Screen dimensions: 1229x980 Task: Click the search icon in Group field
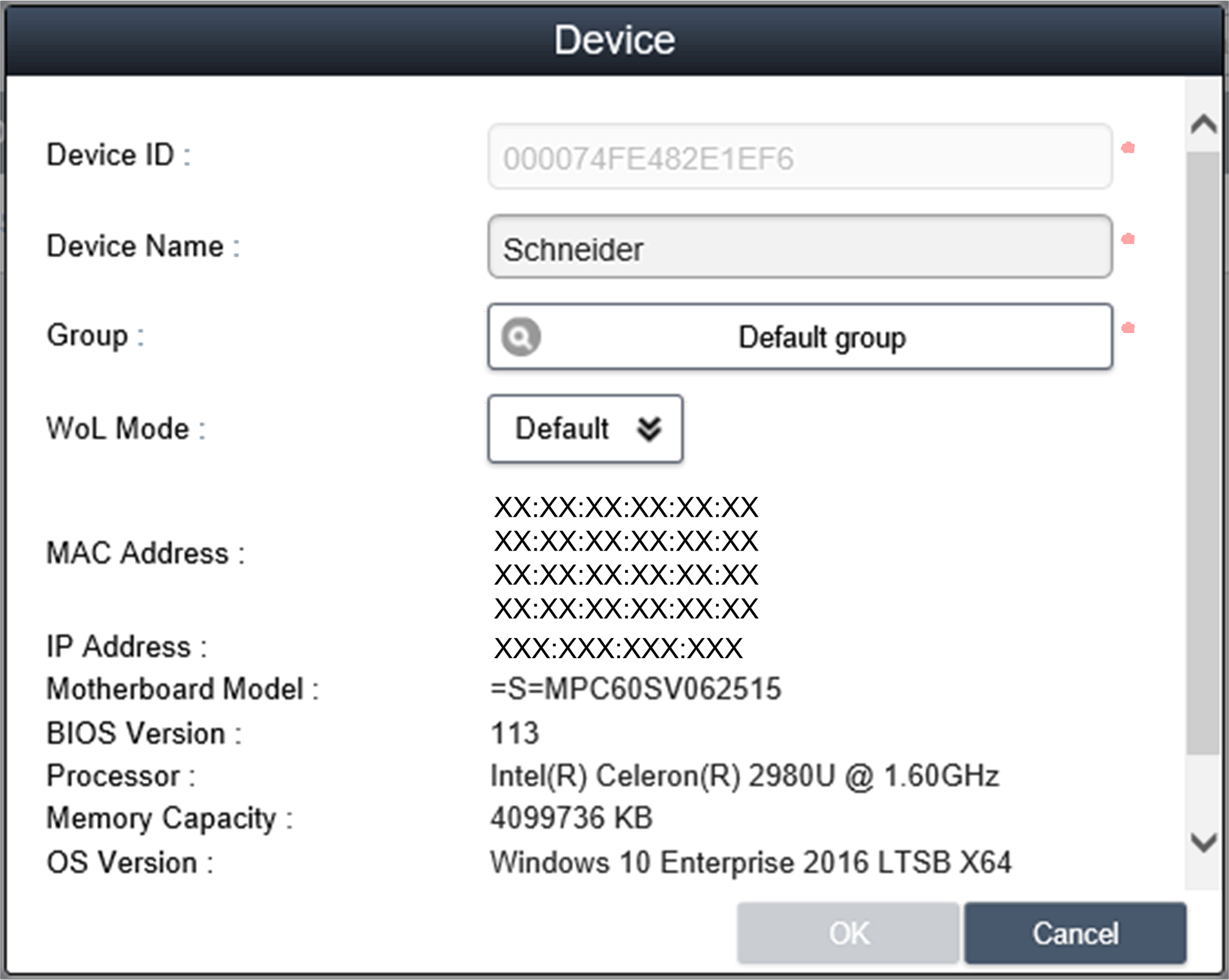click(x=520, y=337)
